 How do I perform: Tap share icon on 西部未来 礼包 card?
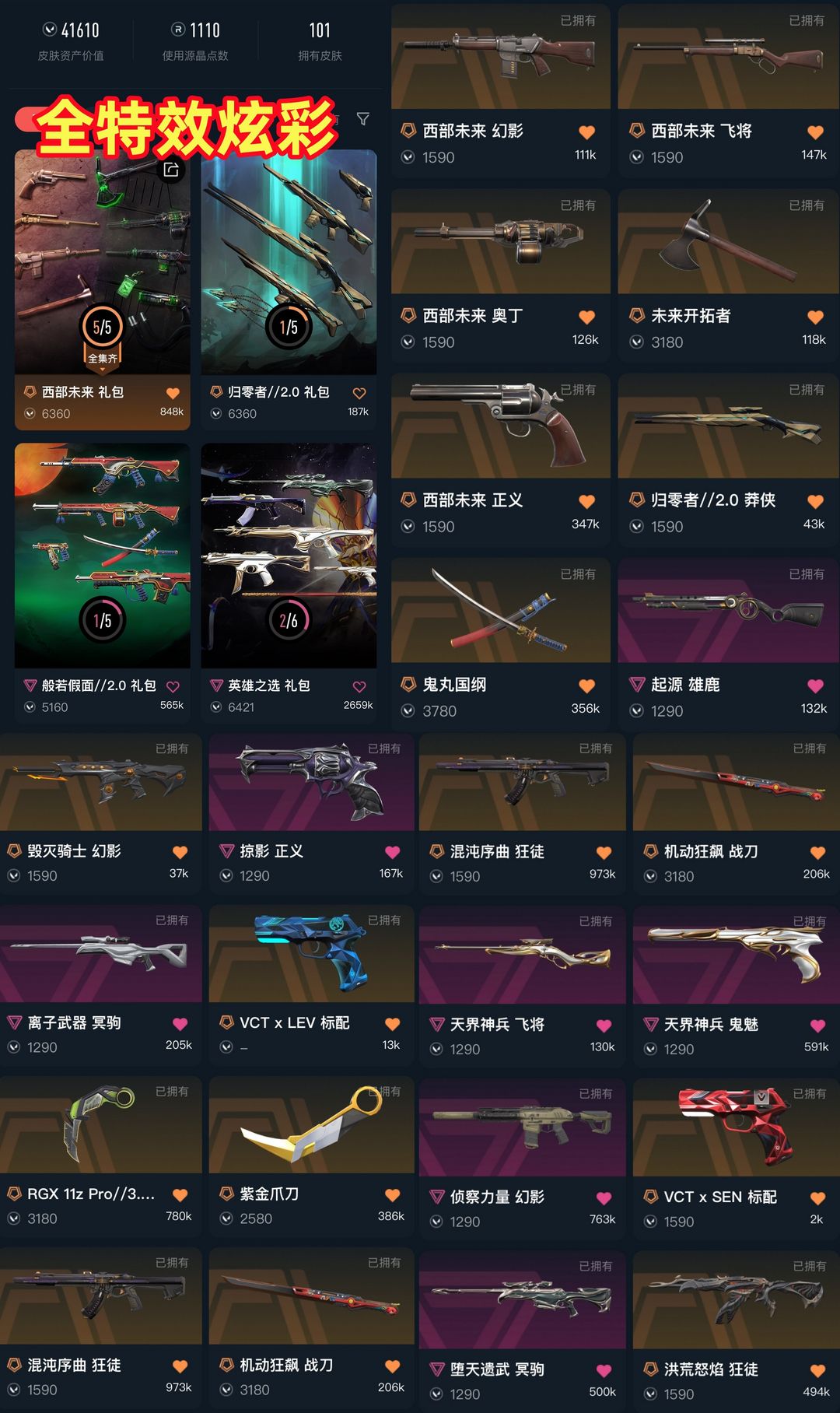pos(171,169)
